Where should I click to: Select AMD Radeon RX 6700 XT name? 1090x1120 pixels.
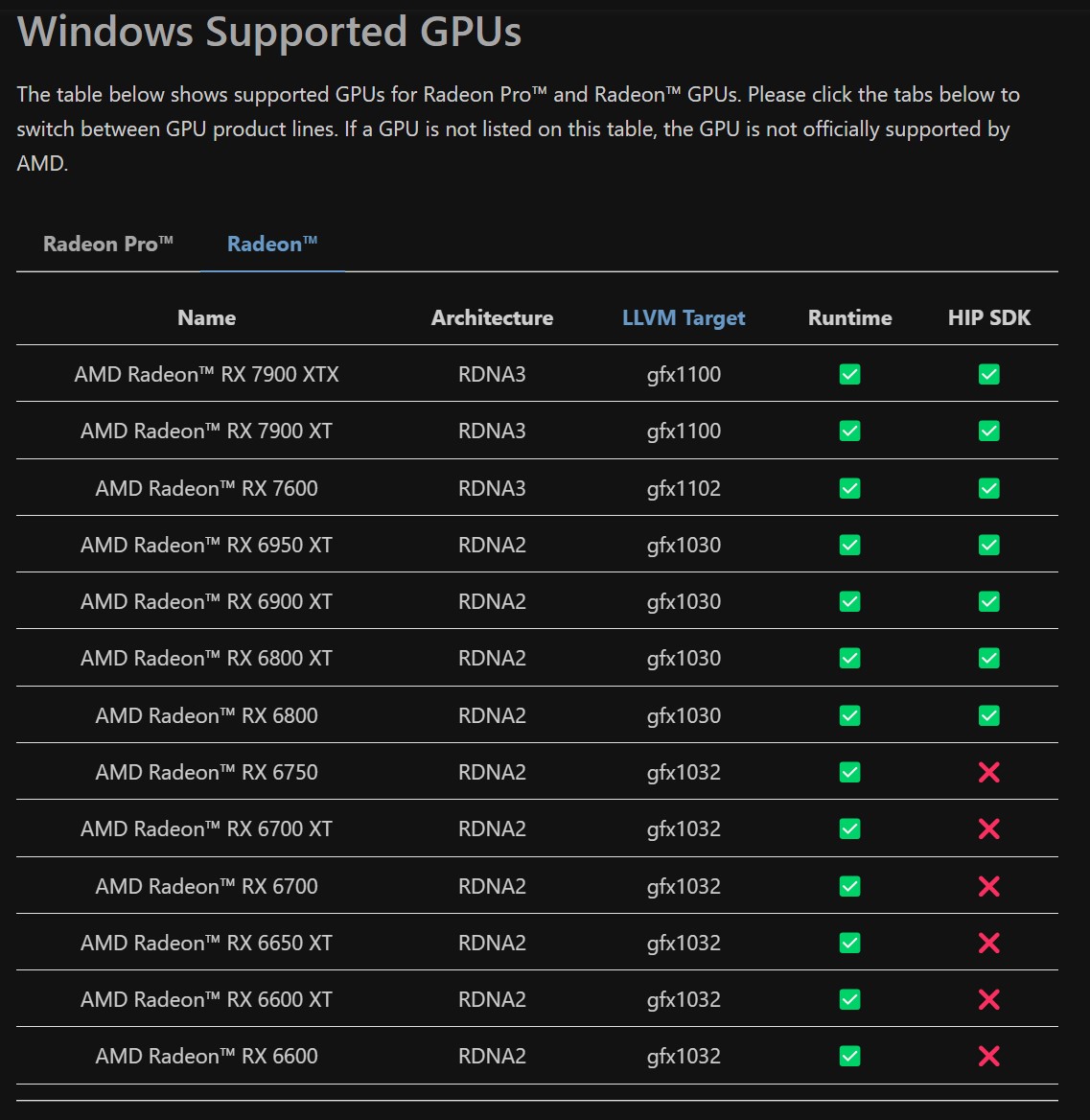click(206, 828)
